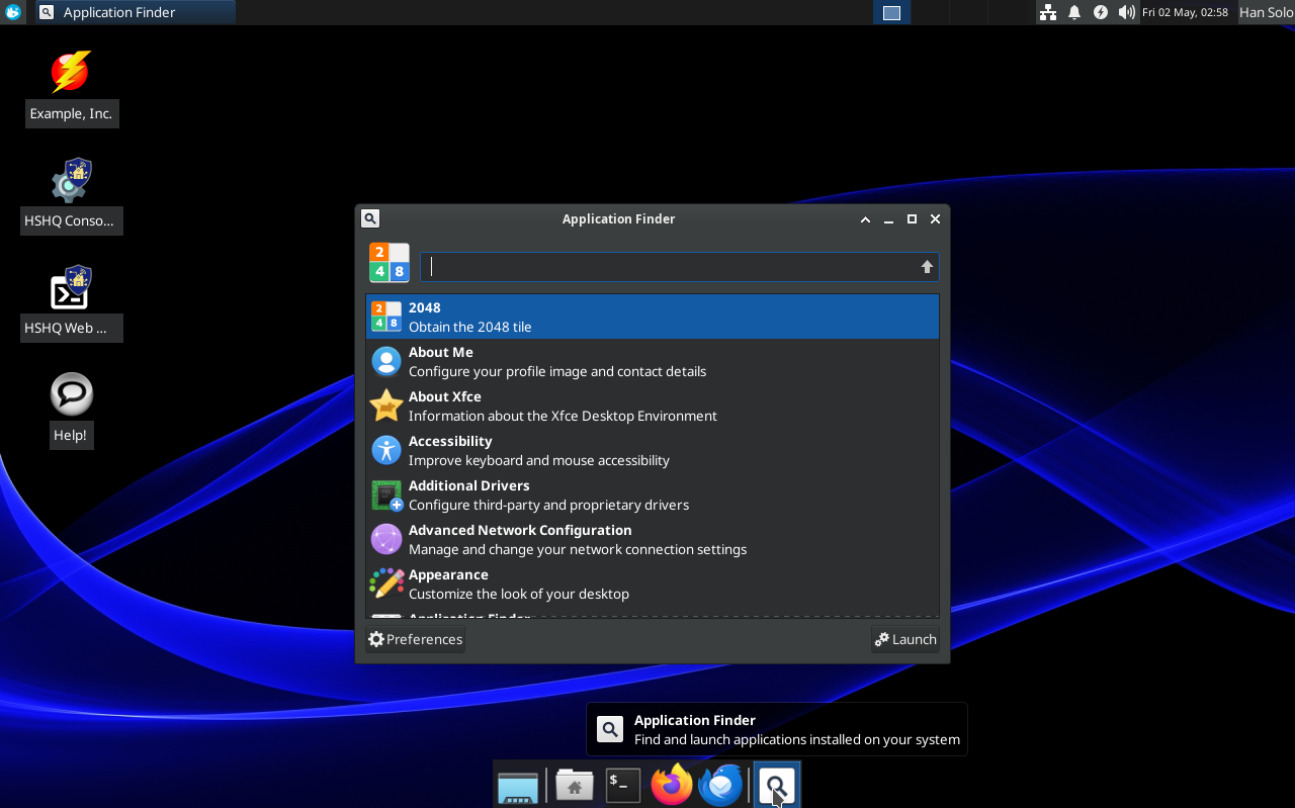Adjust the volume speaker icon

pos(1126,12)
